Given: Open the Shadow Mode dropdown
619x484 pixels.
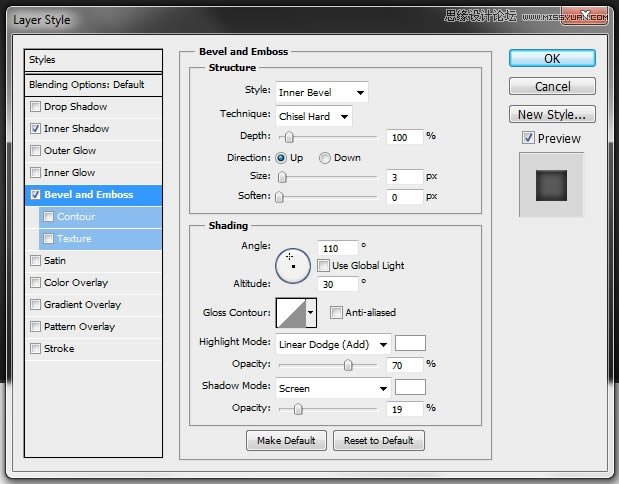Looking at the screenshot, I should click(x=333, y=388).
